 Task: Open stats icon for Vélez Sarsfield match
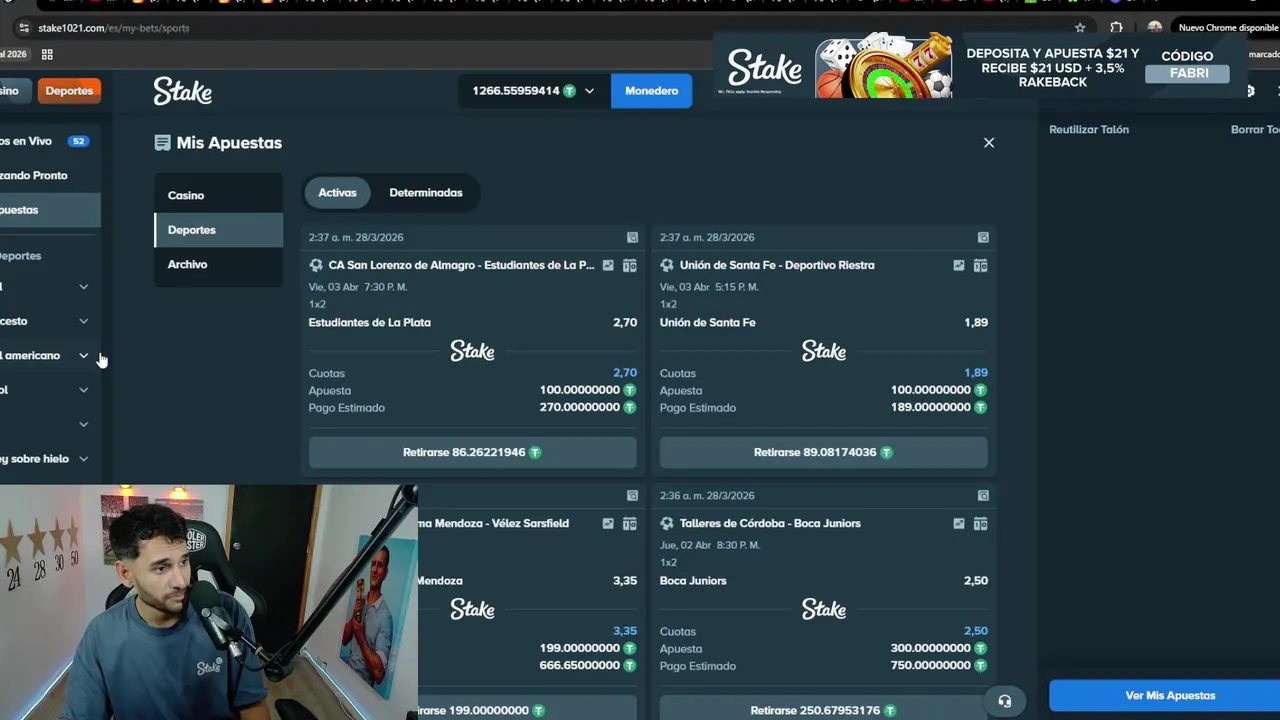point(608,524)
